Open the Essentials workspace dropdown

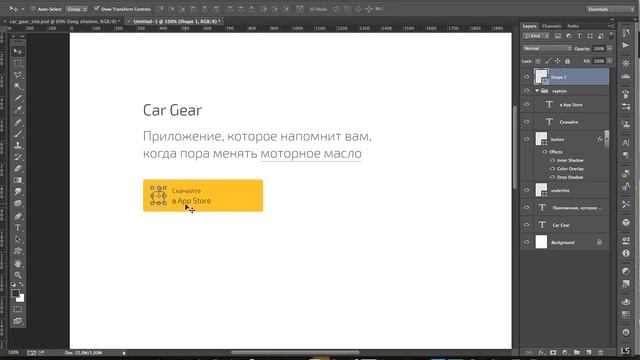pos(610,9)
